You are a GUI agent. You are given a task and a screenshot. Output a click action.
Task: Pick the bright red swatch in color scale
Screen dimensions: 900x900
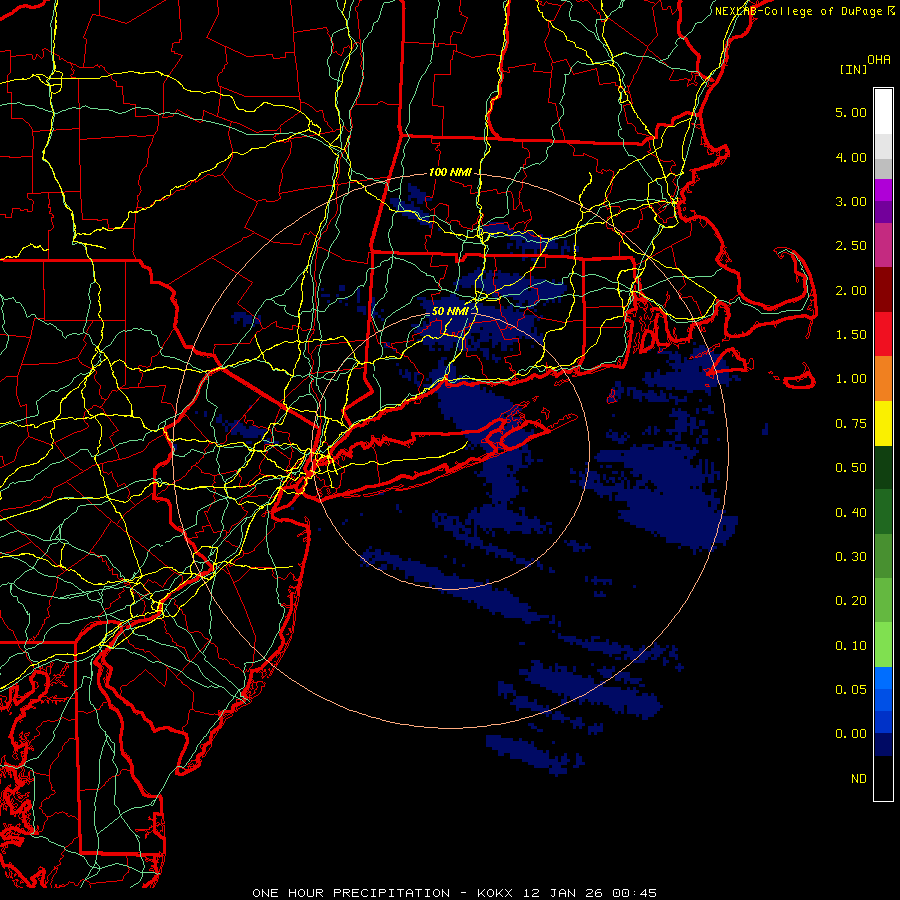pos(883,334)
